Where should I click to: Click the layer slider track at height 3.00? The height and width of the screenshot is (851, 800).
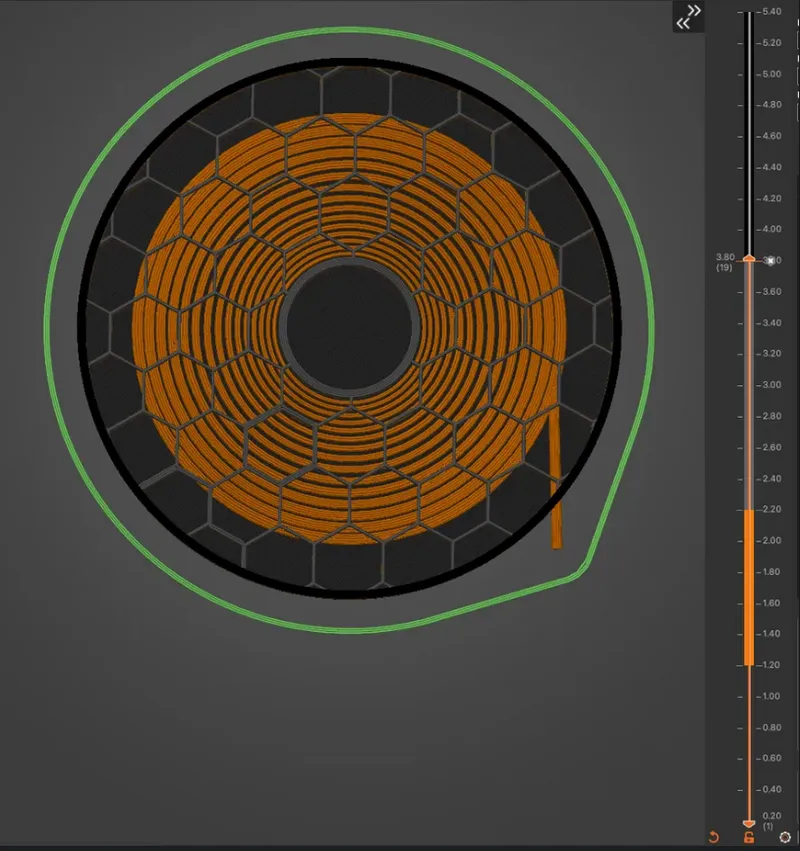(749, 385)
